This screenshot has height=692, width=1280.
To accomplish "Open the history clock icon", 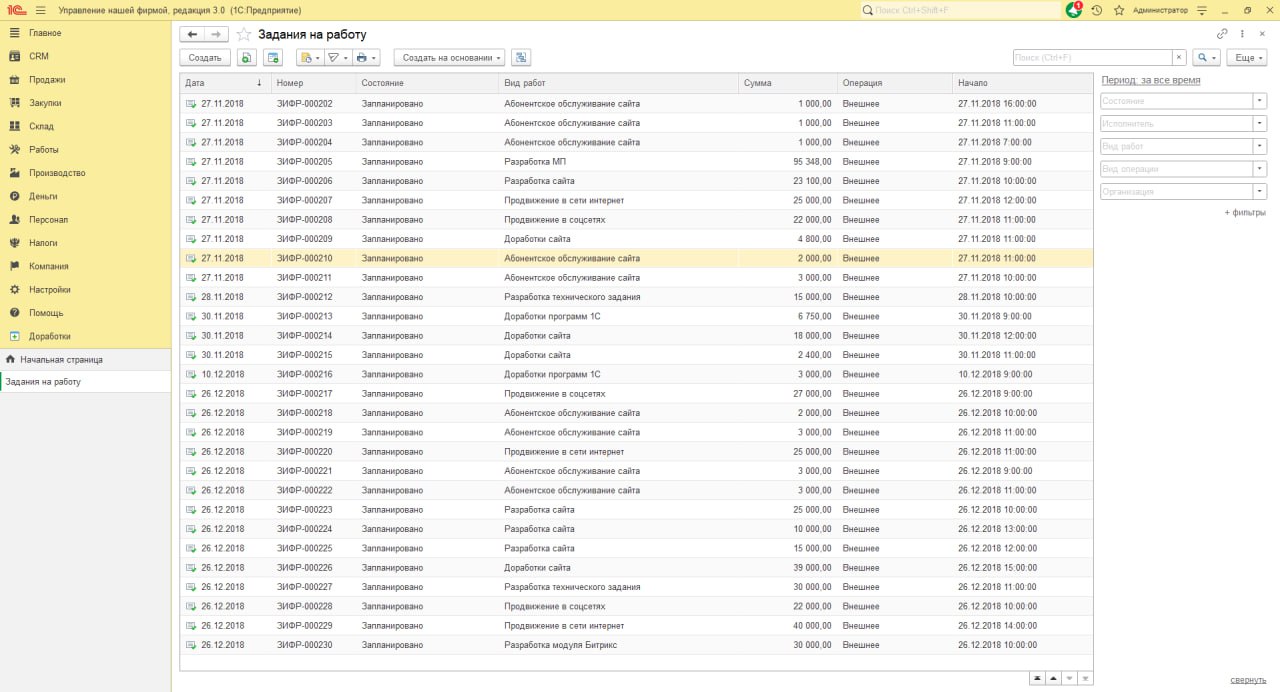I will click(1097, 10).
